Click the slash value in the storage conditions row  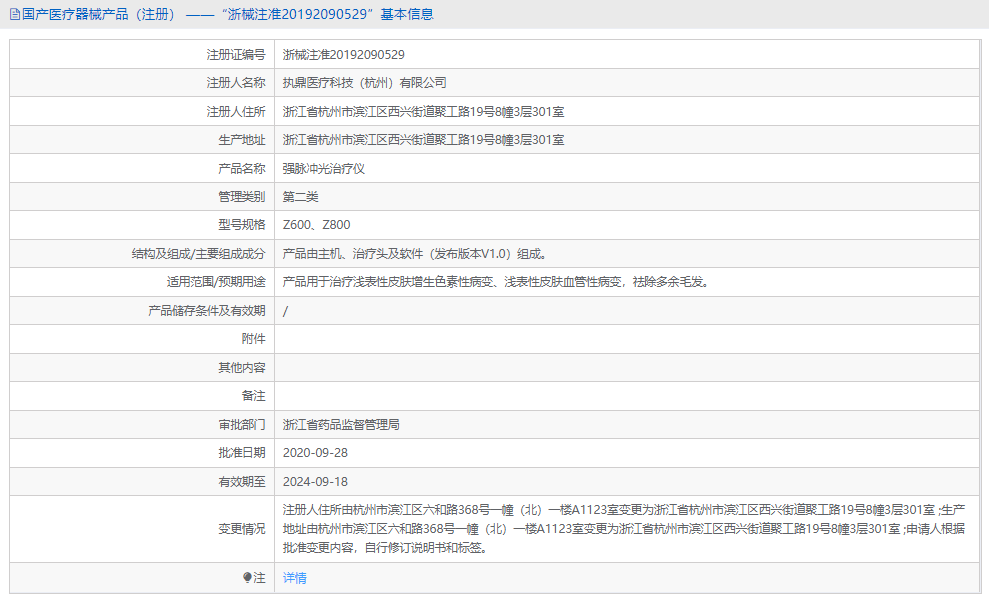(x=285, y=311)
